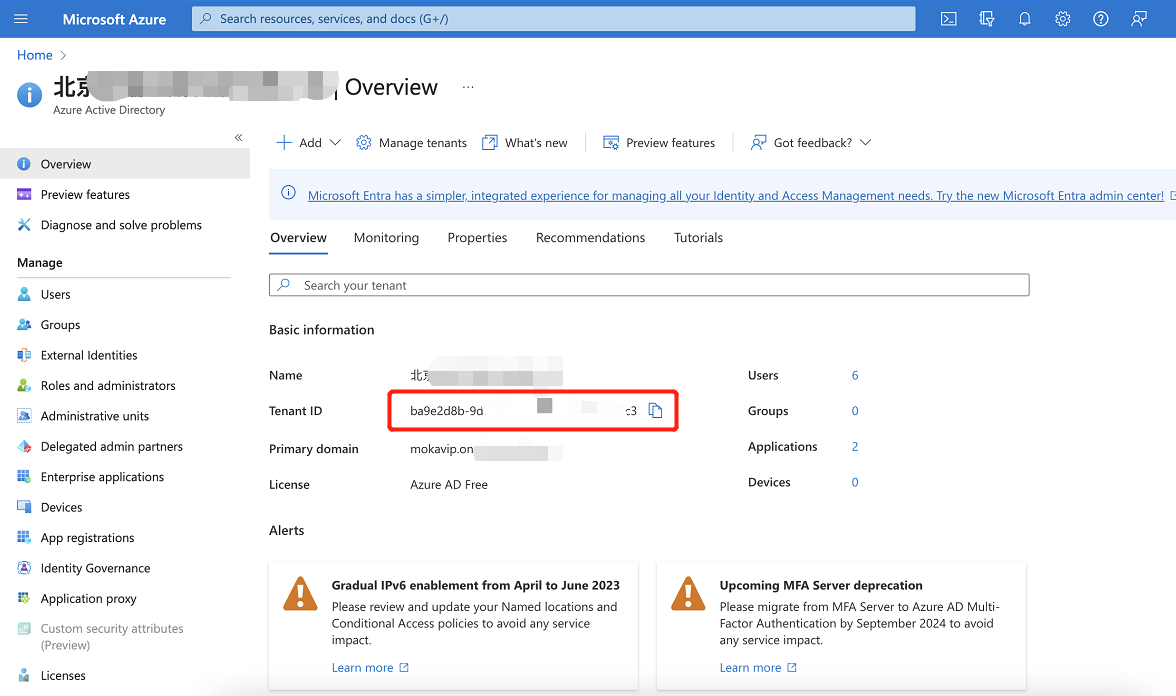
Task: Switch to the Properties tab
Action: 477,238
